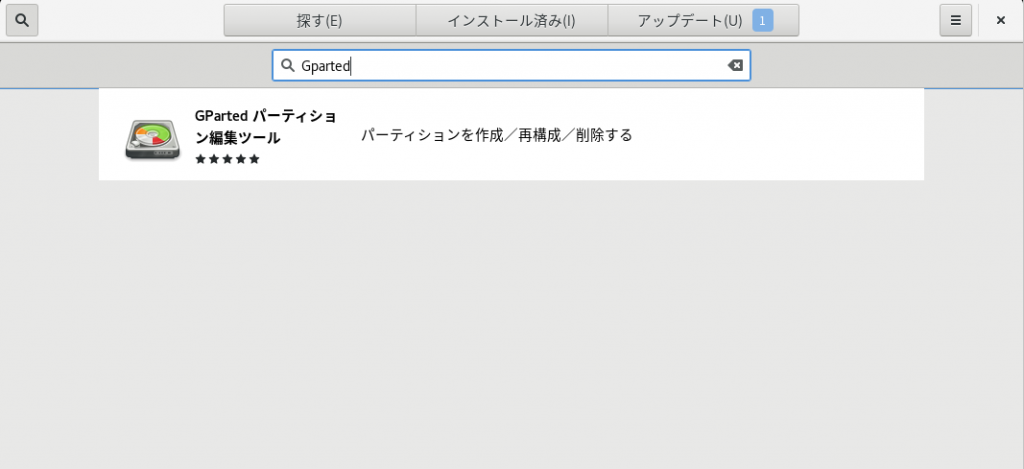Toggle the search magnifier button in header
Screen dimensions: 1024x469
(22, 20)
